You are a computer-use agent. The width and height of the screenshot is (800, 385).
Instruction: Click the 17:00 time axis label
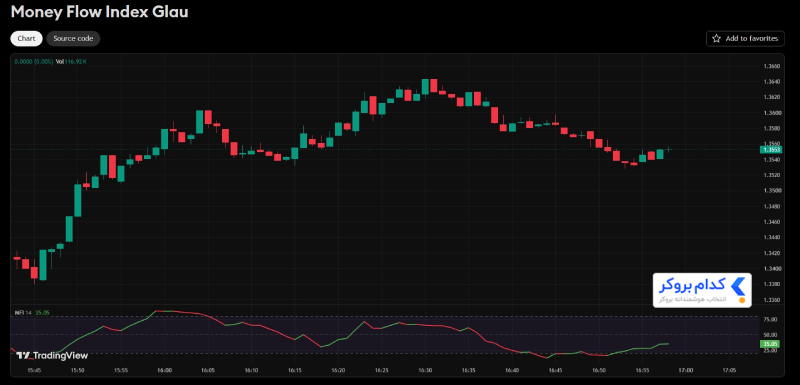[686, 371]
